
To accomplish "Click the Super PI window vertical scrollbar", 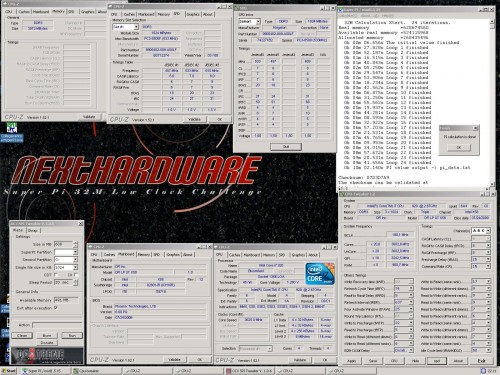I will coord(492,102).
